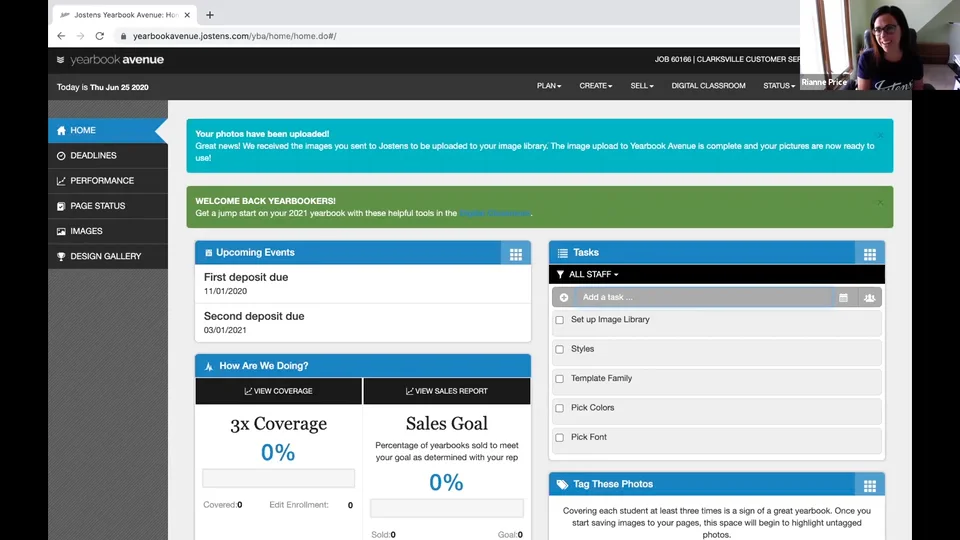
Task: Click the How Are We Doing icon
Action: [209, 366]
